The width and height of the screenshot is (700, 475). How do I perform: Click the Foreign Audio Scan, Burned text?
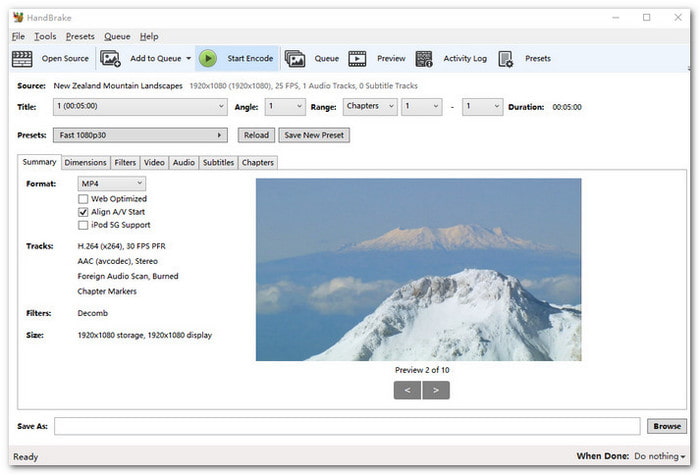click(x=128, y=276)
